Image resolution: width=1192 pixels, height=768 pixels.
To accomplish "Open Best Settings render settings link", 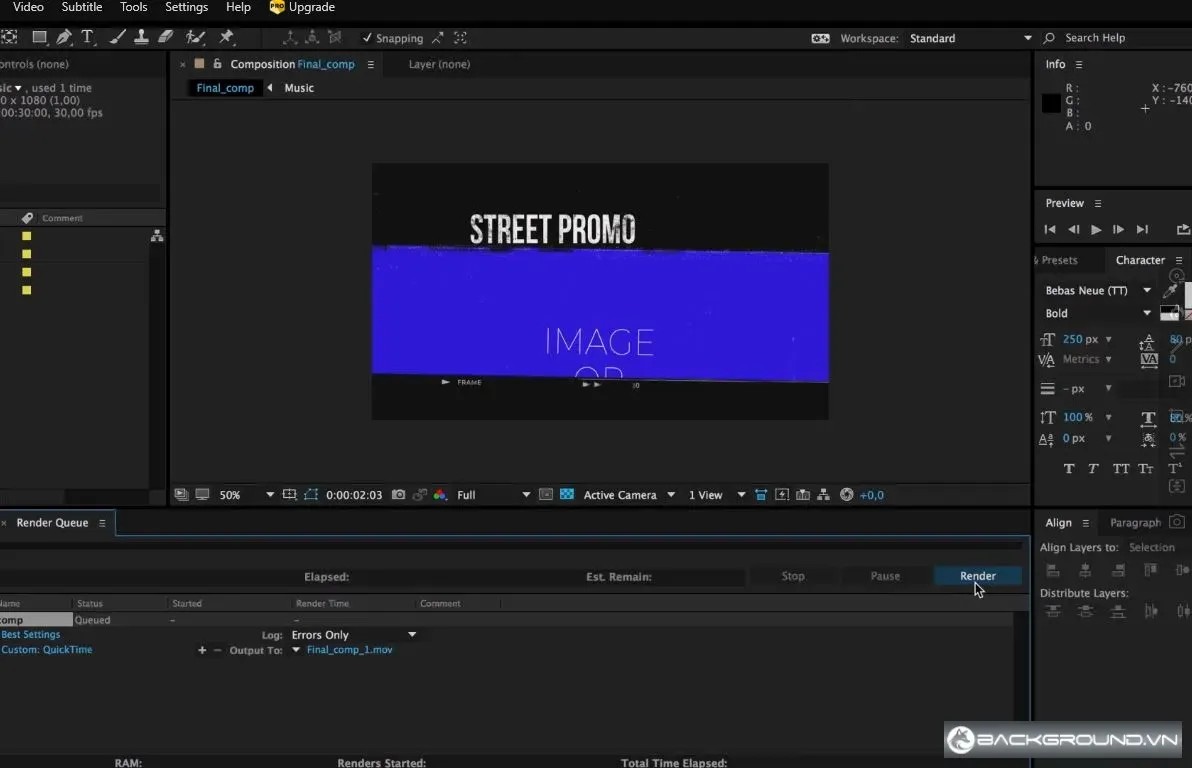I will [x=30, y=634].
